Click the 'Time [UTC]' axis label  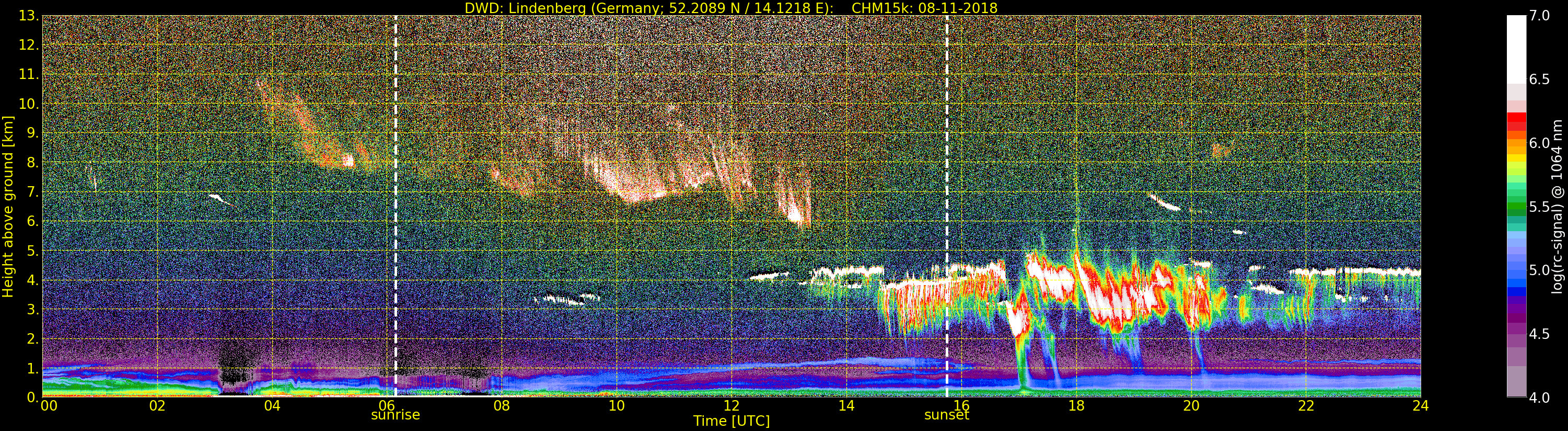coord(731,421)
